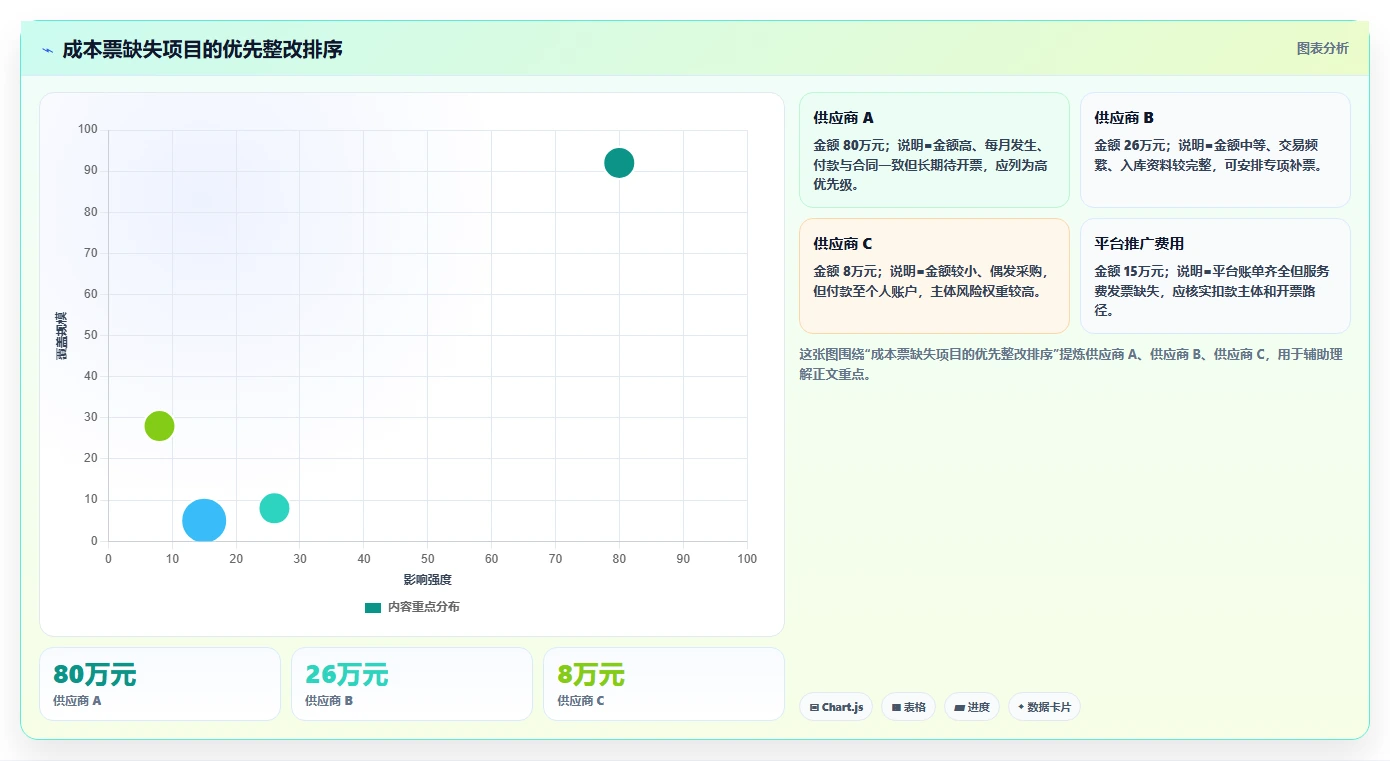Click the 影响强度 x-axis title

pos(428,580)
